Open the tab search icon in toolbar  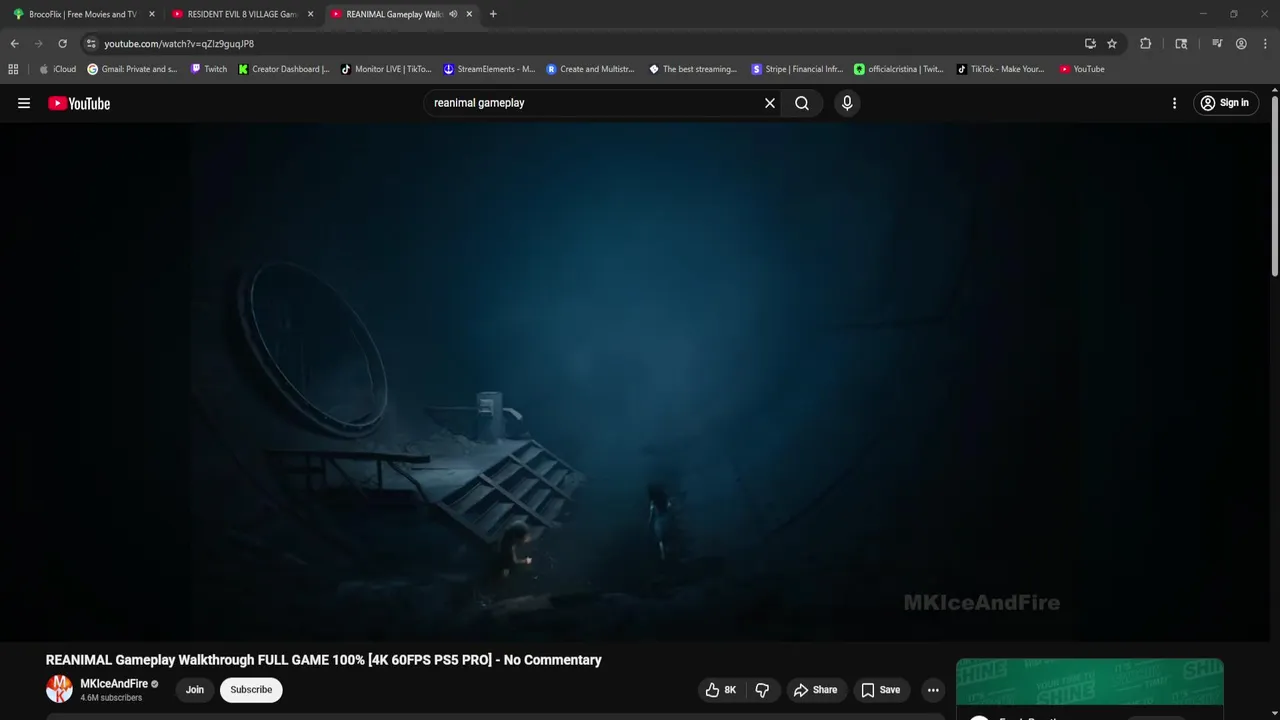coord(1181,44)
